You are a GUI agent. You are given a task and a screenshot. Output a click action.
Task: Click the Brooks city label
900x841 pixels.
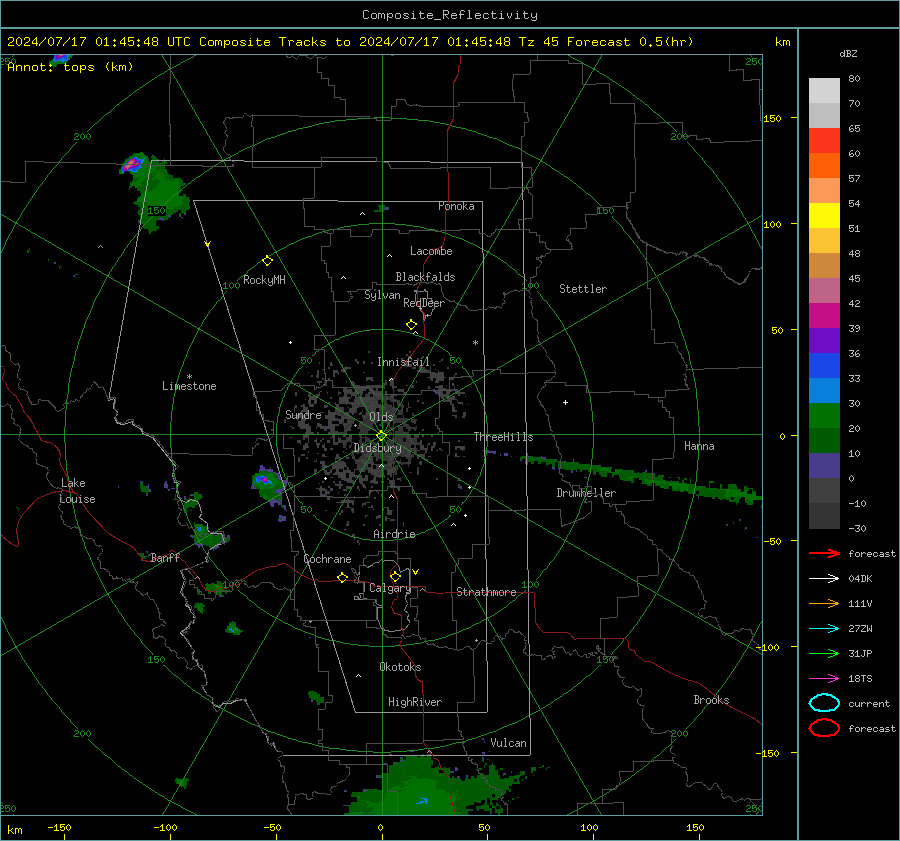tap(711, 700)
